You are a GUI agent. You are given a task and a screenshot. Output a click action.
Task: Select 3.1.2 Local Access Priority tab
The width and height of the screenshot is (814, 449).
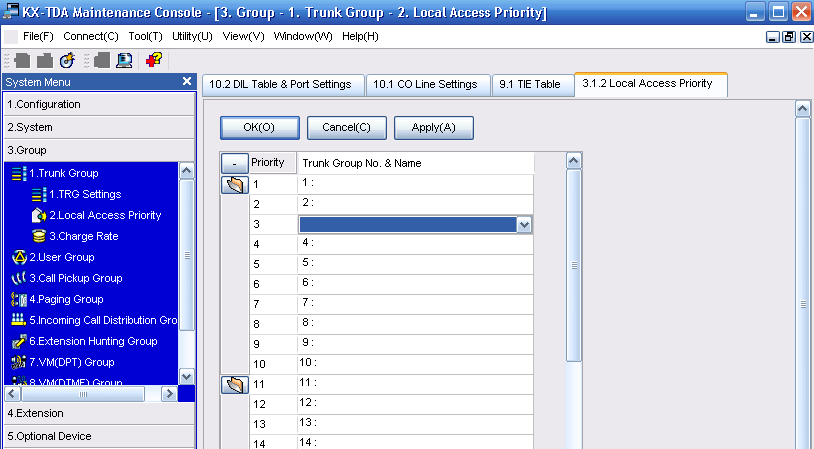tap(650, 84)
